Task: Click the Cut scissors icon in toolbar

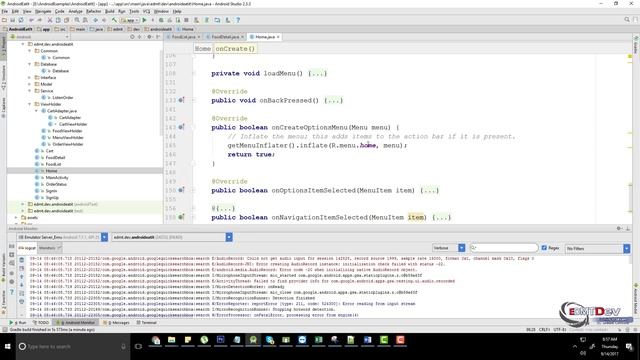Action: point(50,20)
